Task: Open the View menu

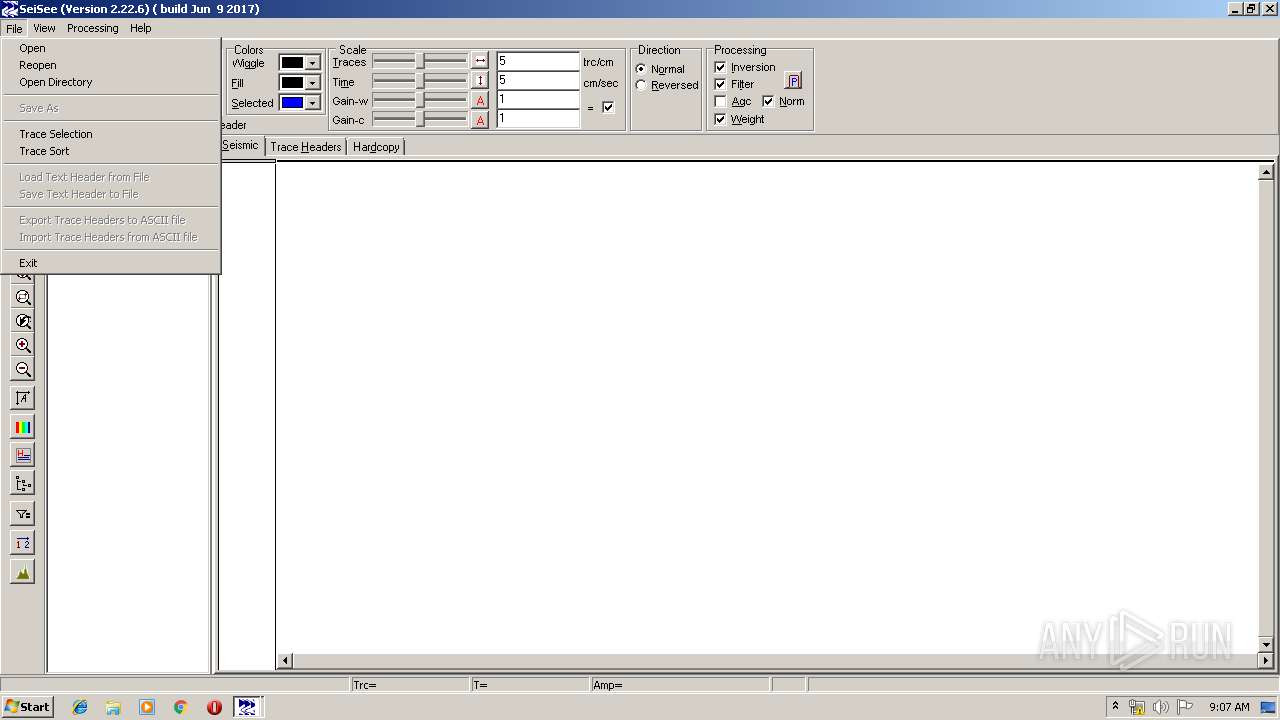Action: (44, 28)
